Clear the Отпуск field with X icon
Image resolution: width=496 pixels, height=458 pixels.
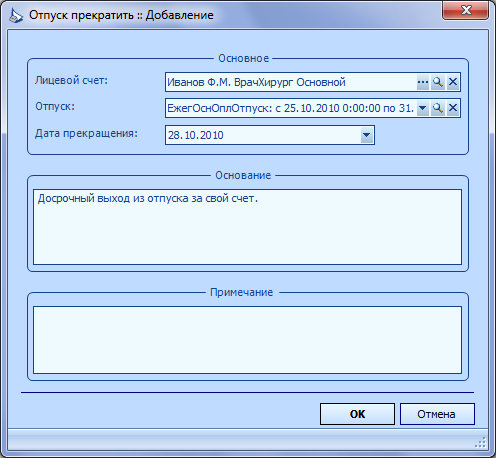click(x=453, y=108)
